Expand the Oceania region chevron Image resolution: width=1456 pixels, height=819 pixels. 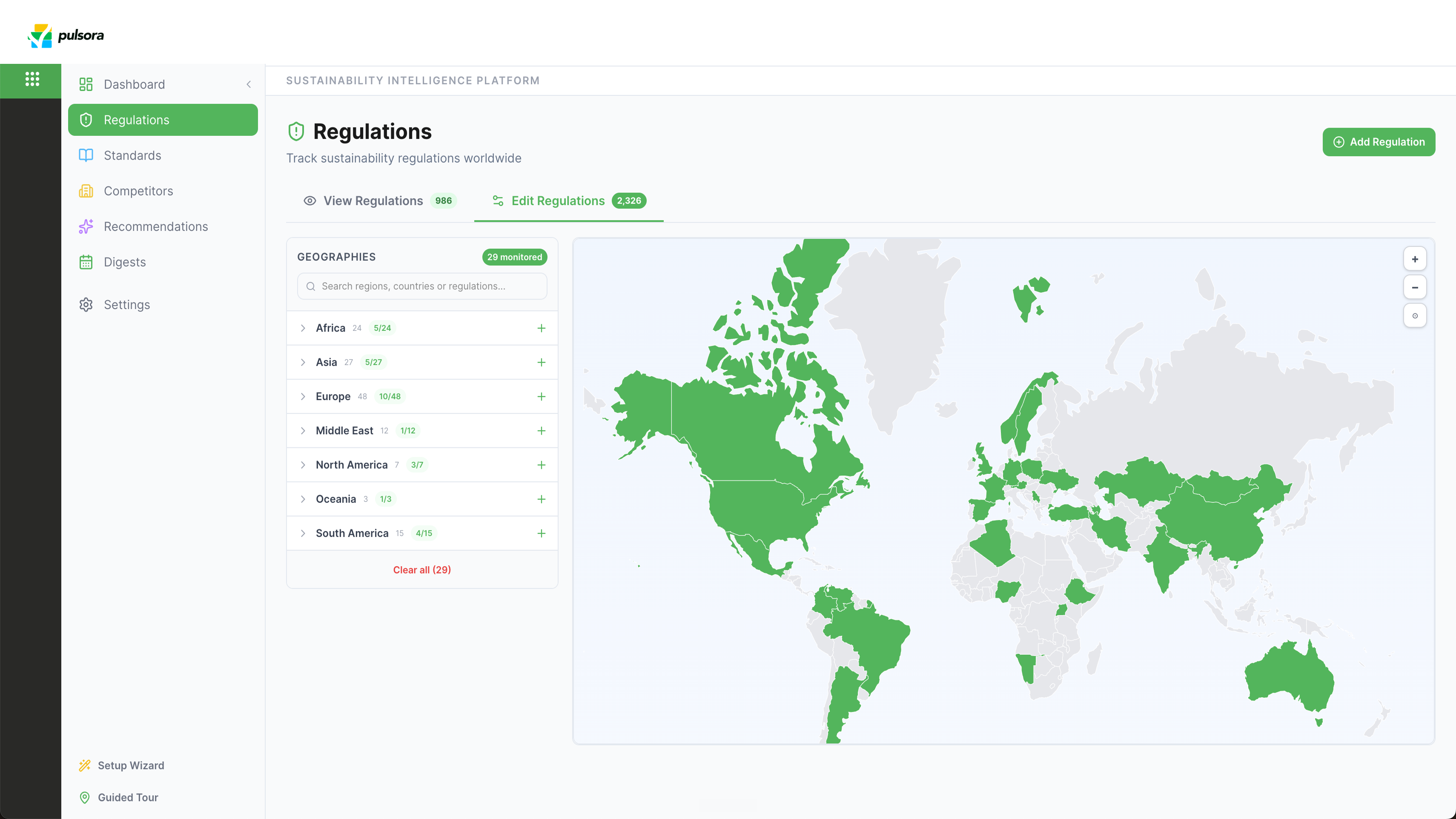pyautogui.click(x=303, y=499)
